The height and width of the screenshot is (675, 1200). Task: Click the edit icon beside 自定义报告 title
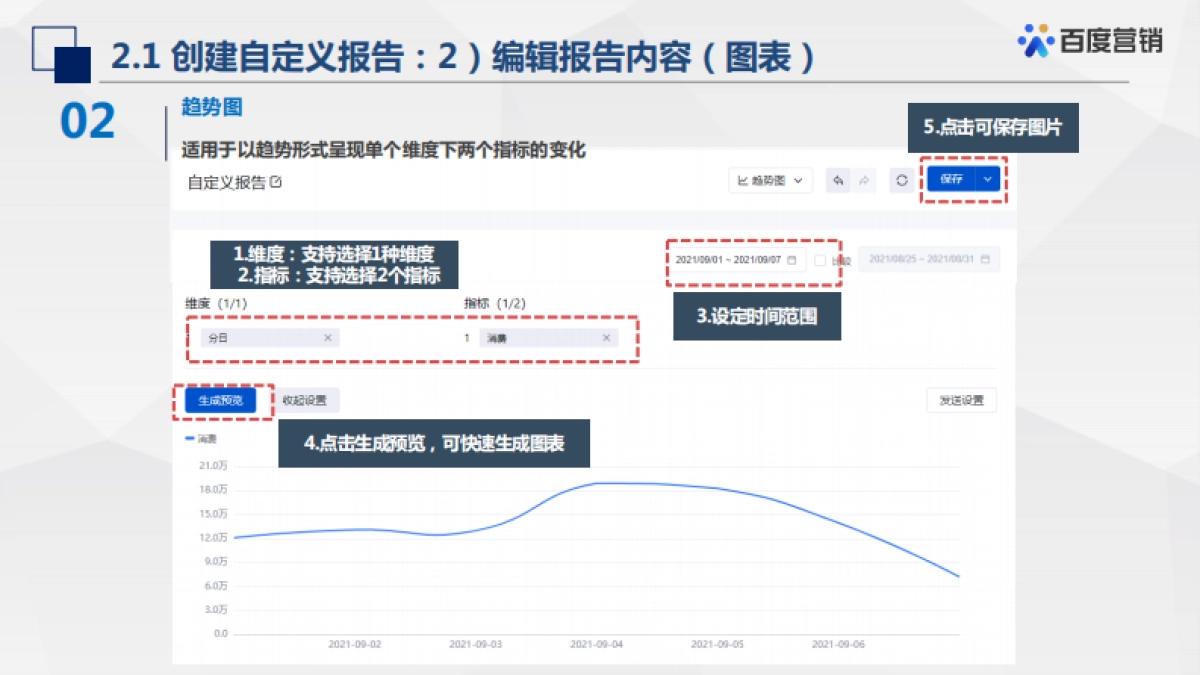276,182
